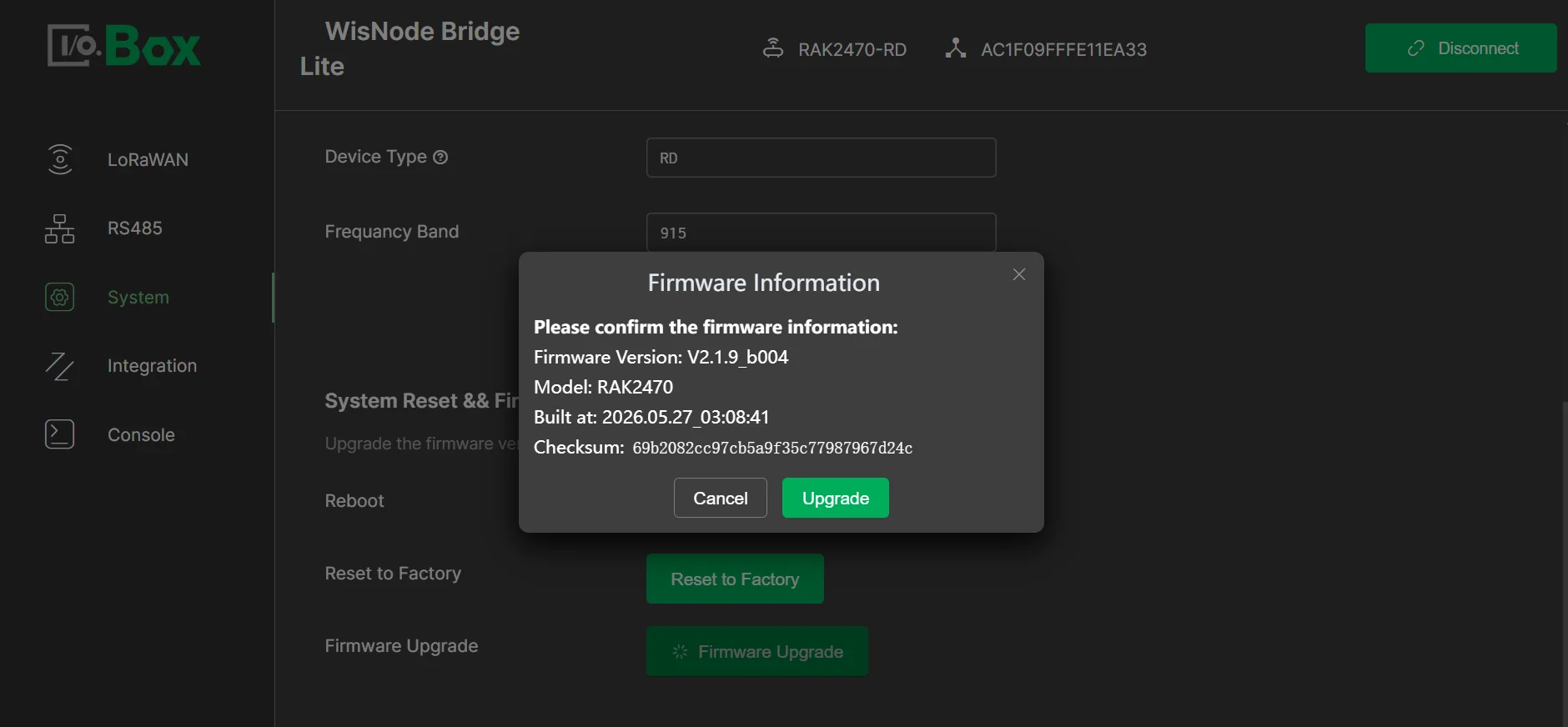Click the vertical page scrollbar
Screen dimensions: 1568x727
(1564, 563)
